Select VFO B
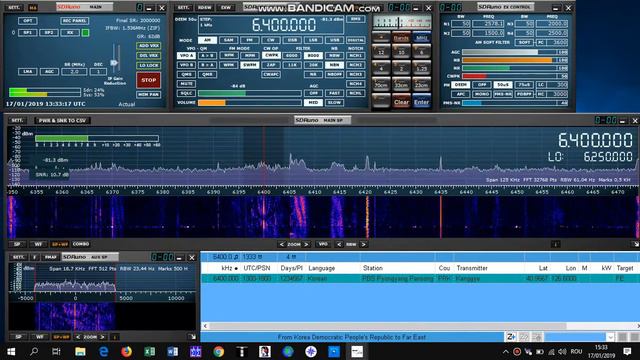 tap(186, 65)
